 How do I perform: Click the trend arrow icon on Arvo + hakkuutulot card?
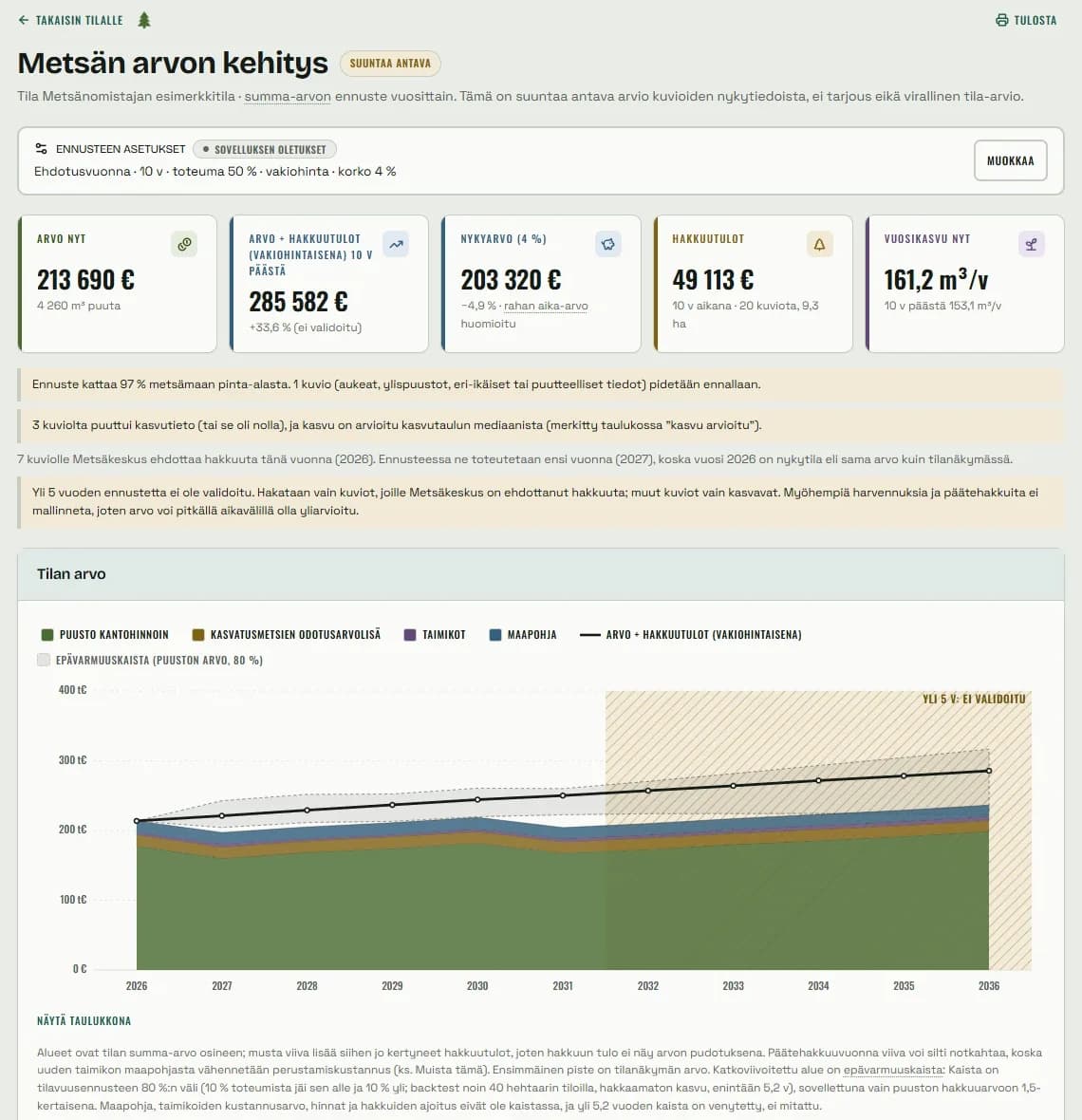tap(396, 244)
